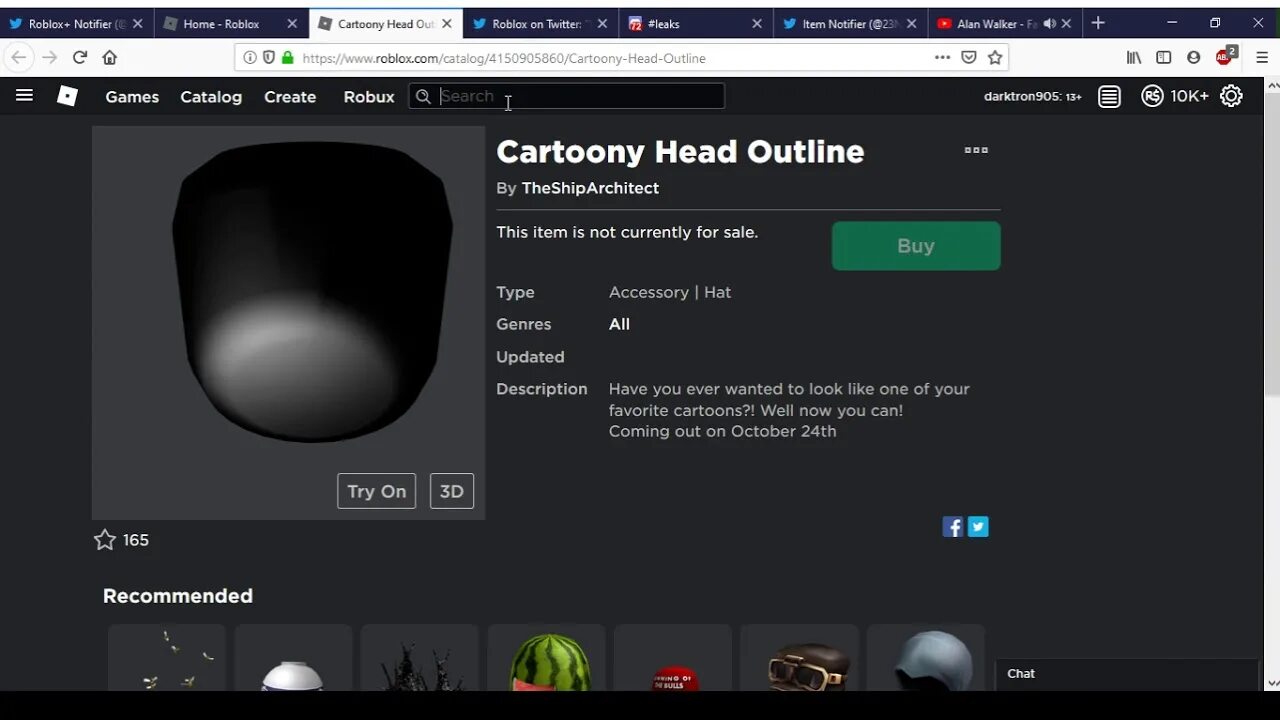The height and width of the screenshot is (720, 1280).
Task: Reload the page
Action: coord(79,58)
